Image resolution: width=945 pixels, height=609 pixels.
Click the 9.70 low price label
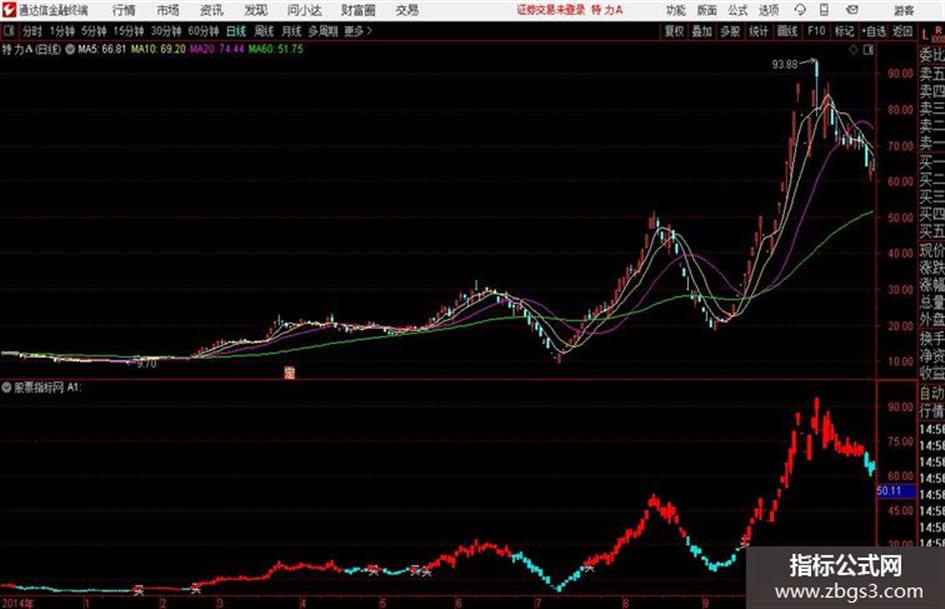[146, 364]
